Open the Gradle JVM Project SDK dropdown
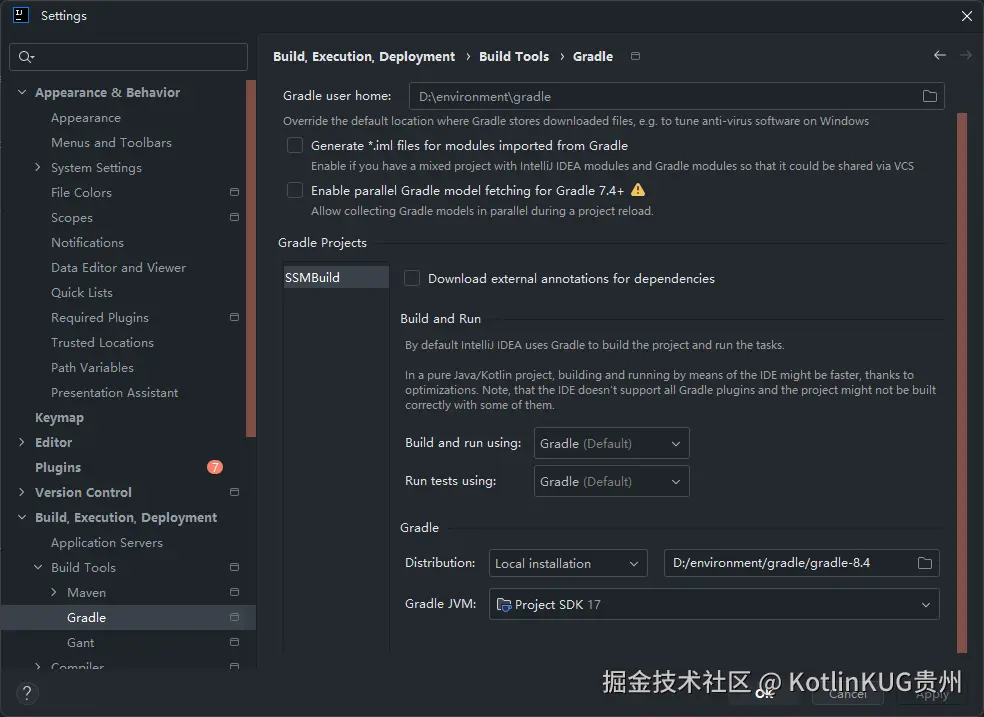The height and width of the screenshot is (717, 984). tap(714, 604)
